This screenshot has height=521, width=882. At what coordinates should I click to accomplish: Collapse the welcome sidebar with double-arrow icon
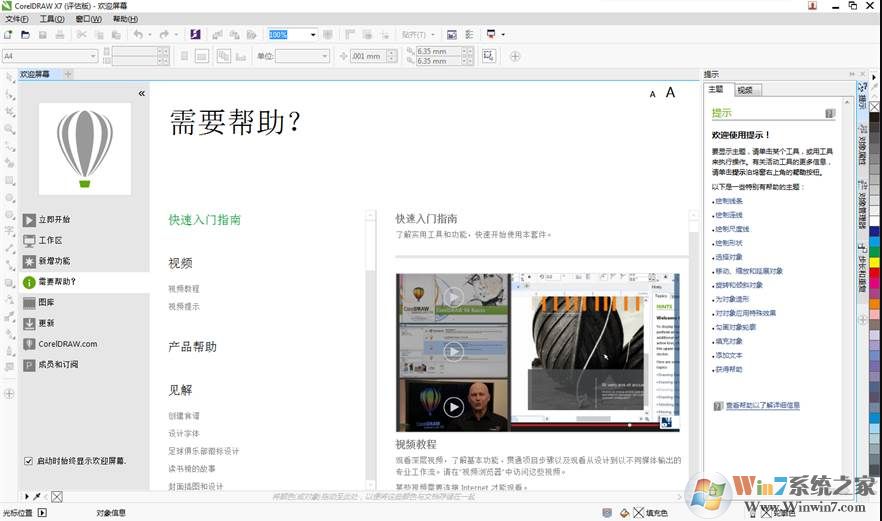point(141,93)
